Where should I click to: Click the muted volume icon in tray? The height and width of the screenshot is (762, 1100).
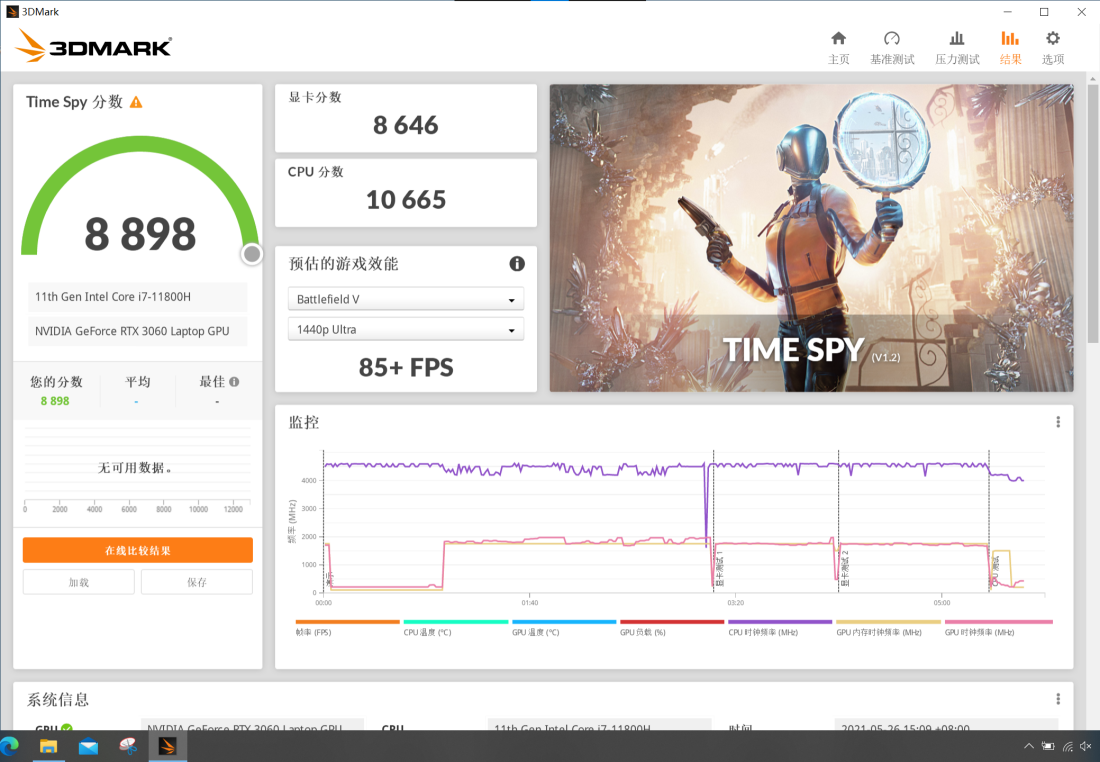tap(1086, 746)
